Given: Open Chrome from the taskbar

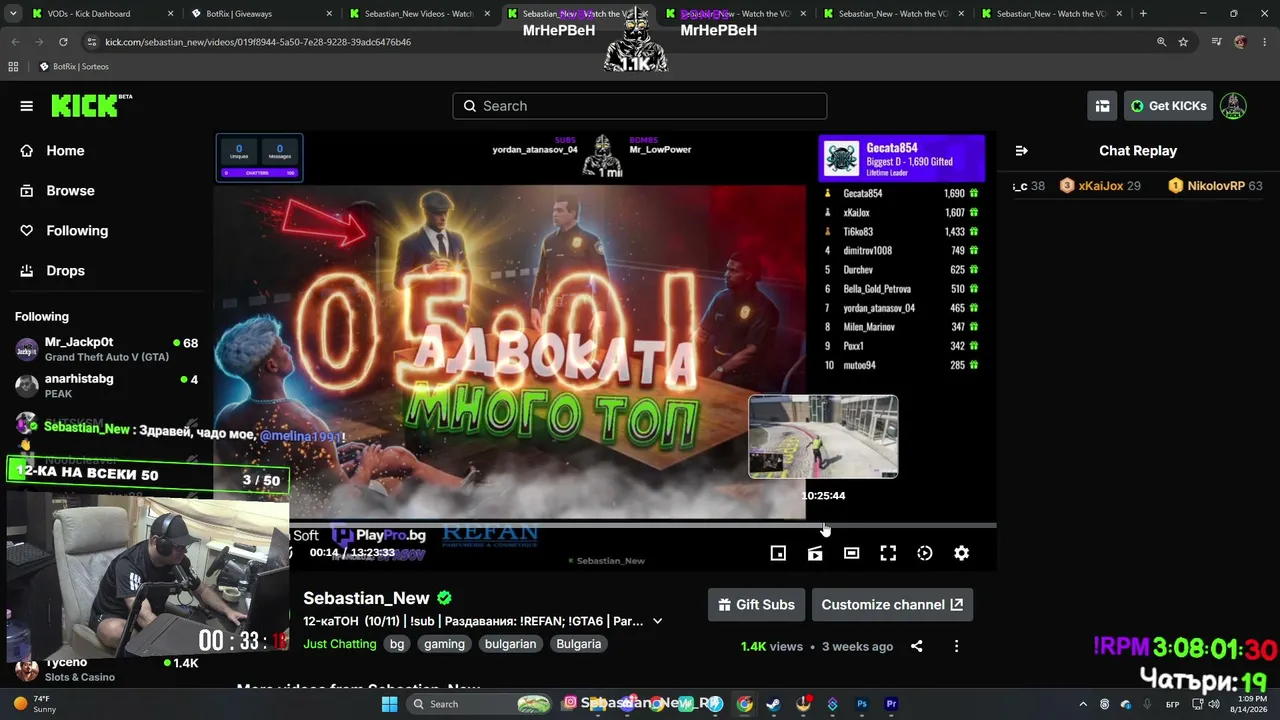Looking at the screenshot, I should click(744, 704).
